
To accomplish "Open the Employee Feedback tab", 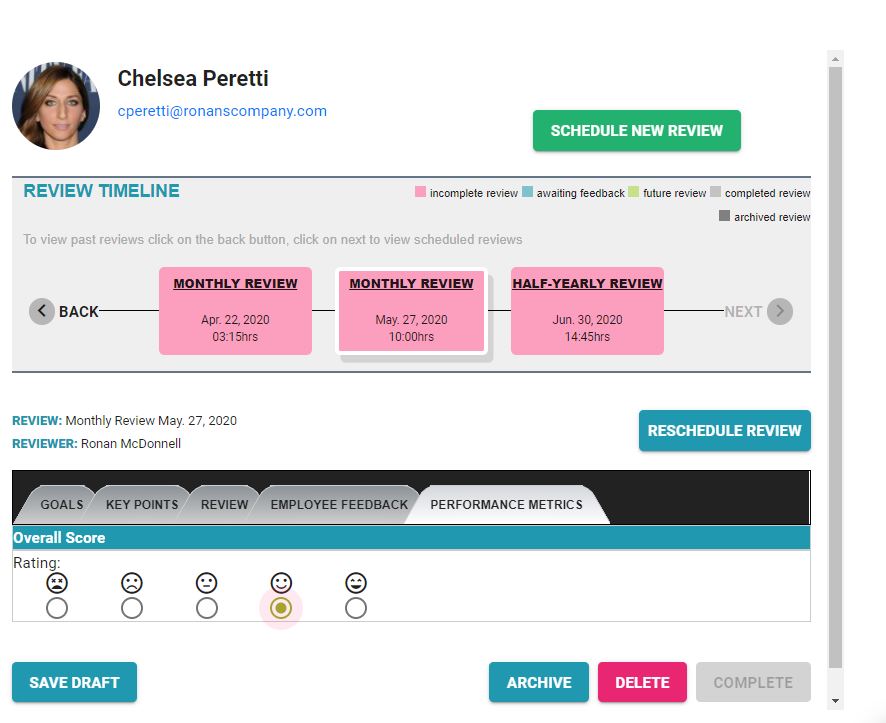I will tap(339, 504).
